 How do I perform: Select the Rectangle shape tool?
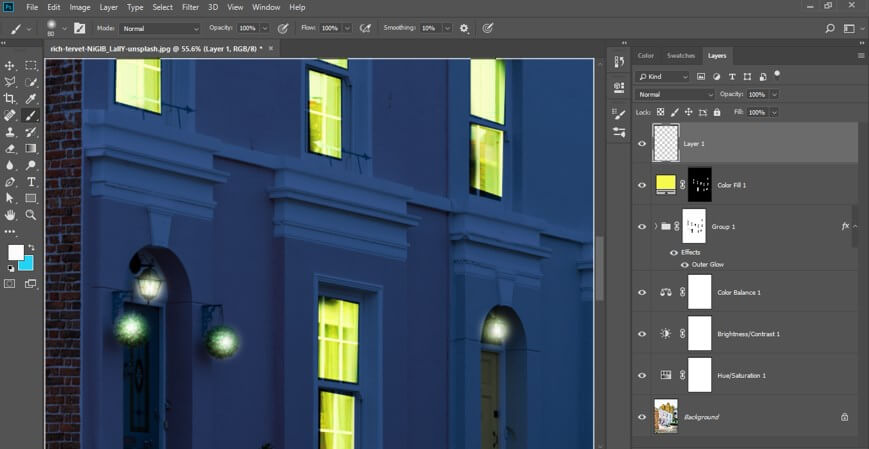[31, 198]
